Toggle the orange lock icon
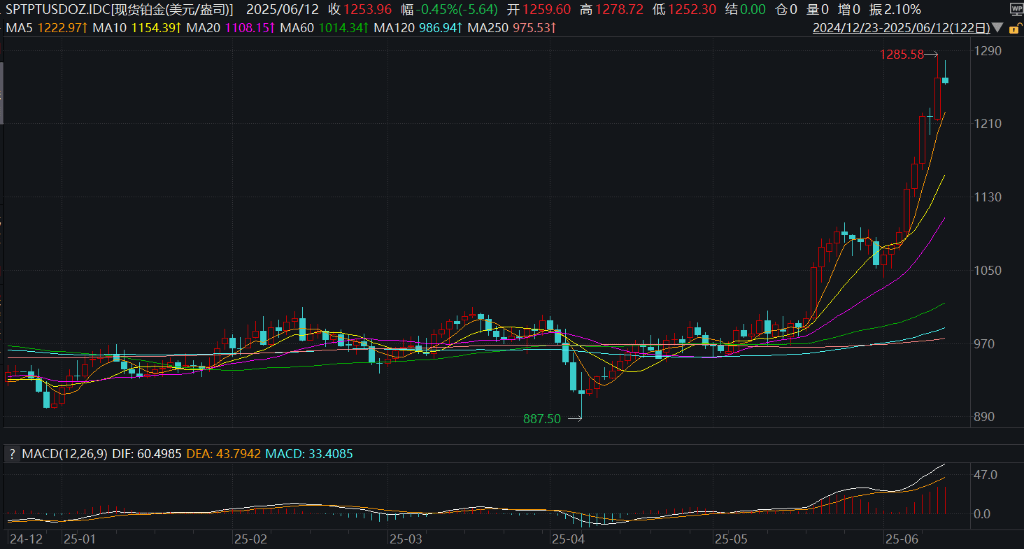The width and height of the screenshot is (1024, 549). (x=1016, y=28)
